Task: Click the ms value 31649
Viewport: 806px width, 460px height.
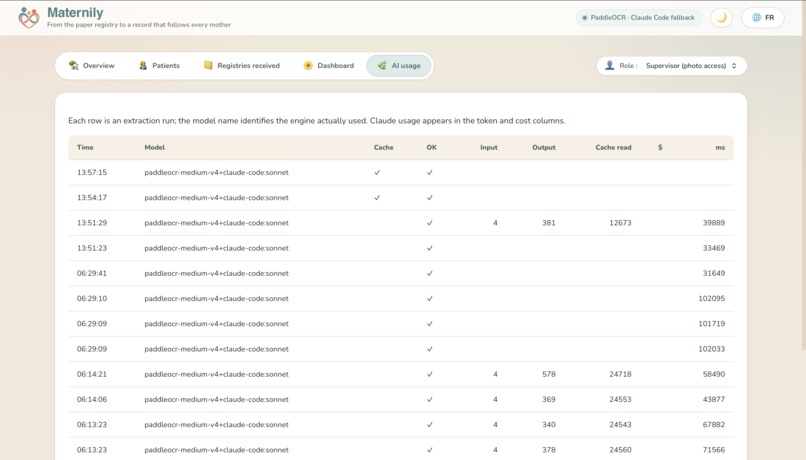Action: pyautogui.click(x=714, y=273)
